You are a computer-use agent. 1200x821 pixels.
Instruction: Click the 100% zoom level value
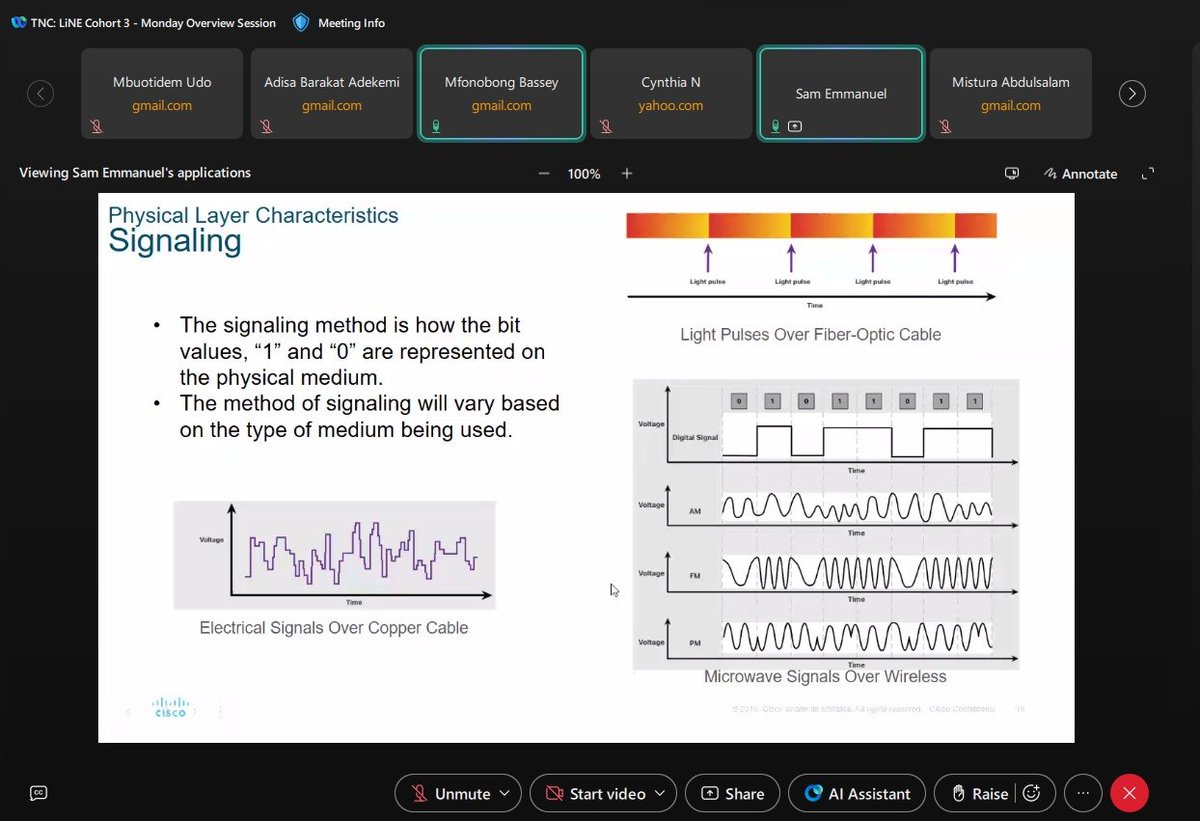click(x=584, y=174)
